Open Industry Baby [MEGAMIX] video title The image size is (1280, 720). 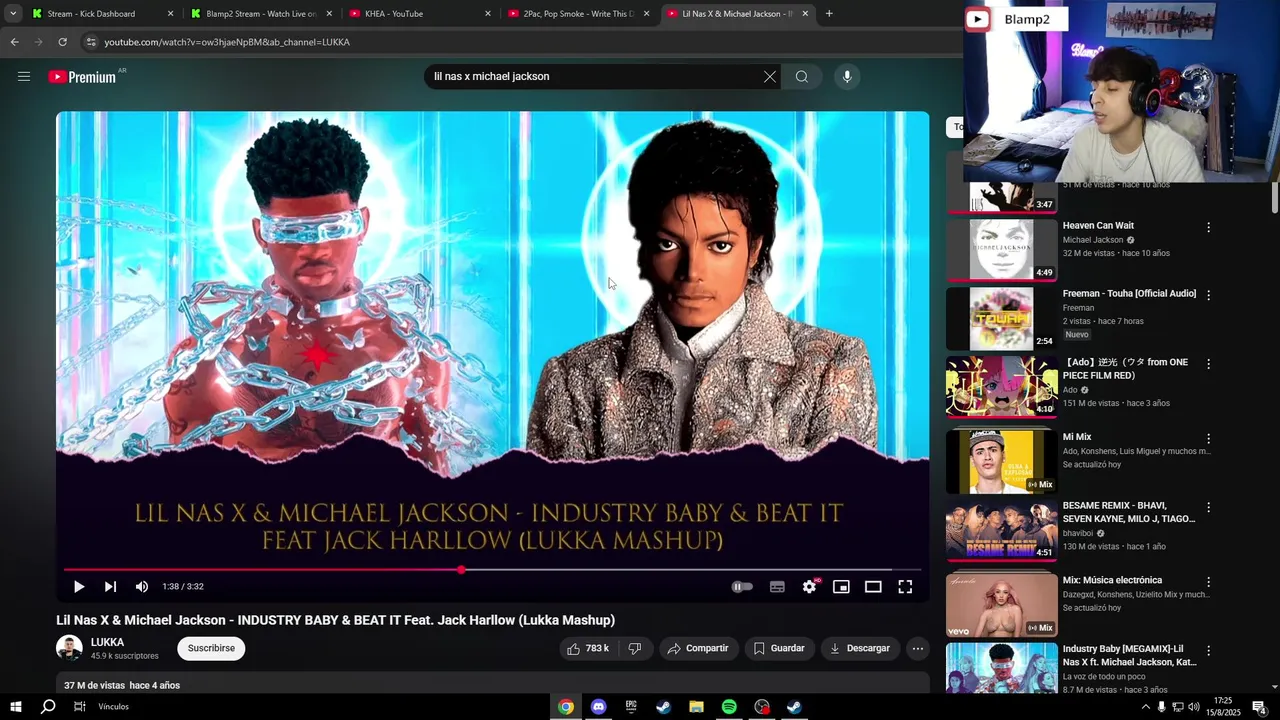pyautogui.click(x=1129, y=655)
